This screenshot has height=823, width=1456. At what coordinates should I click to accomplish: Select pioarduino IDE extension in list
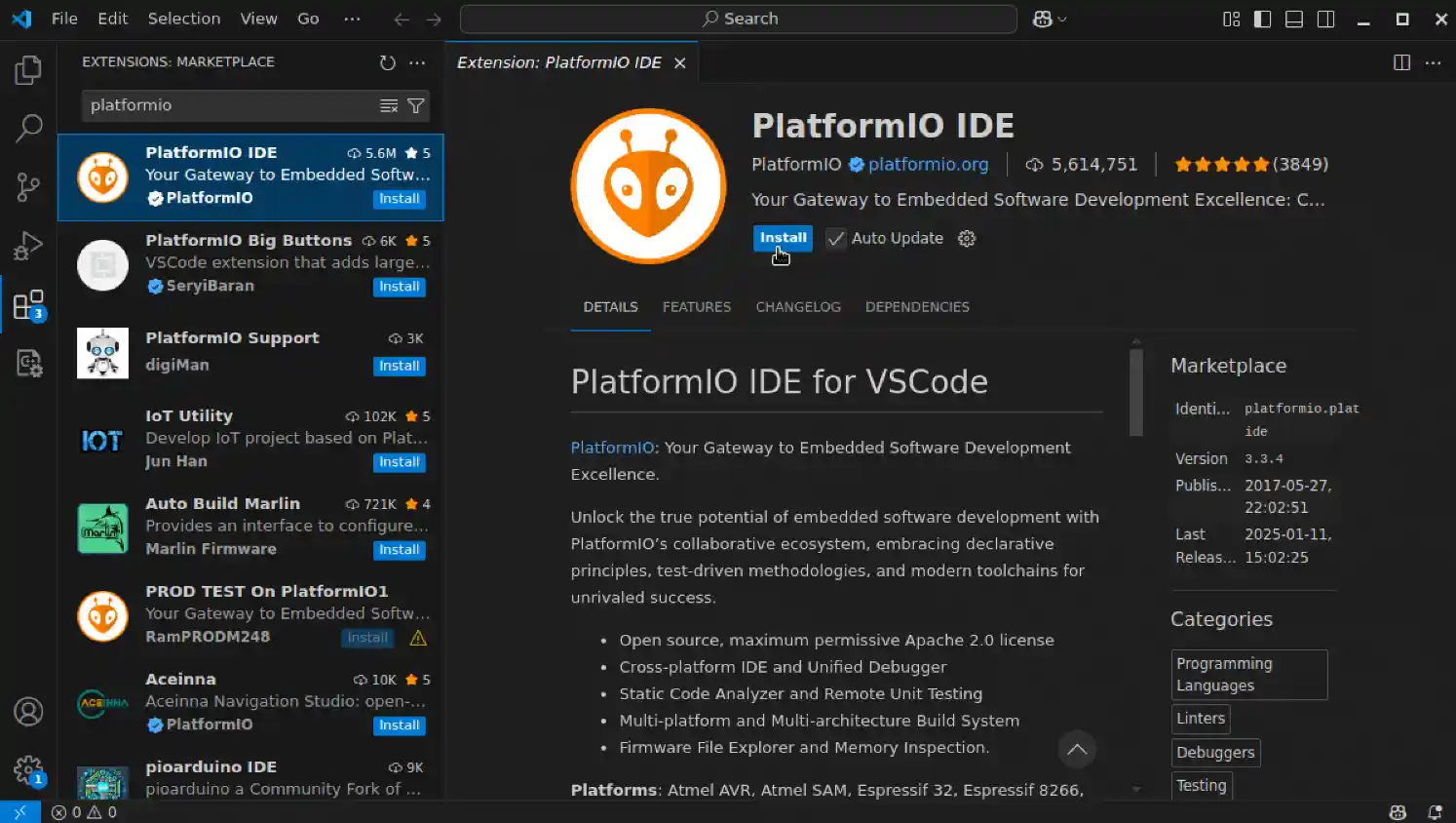click(x=250, y=777)
